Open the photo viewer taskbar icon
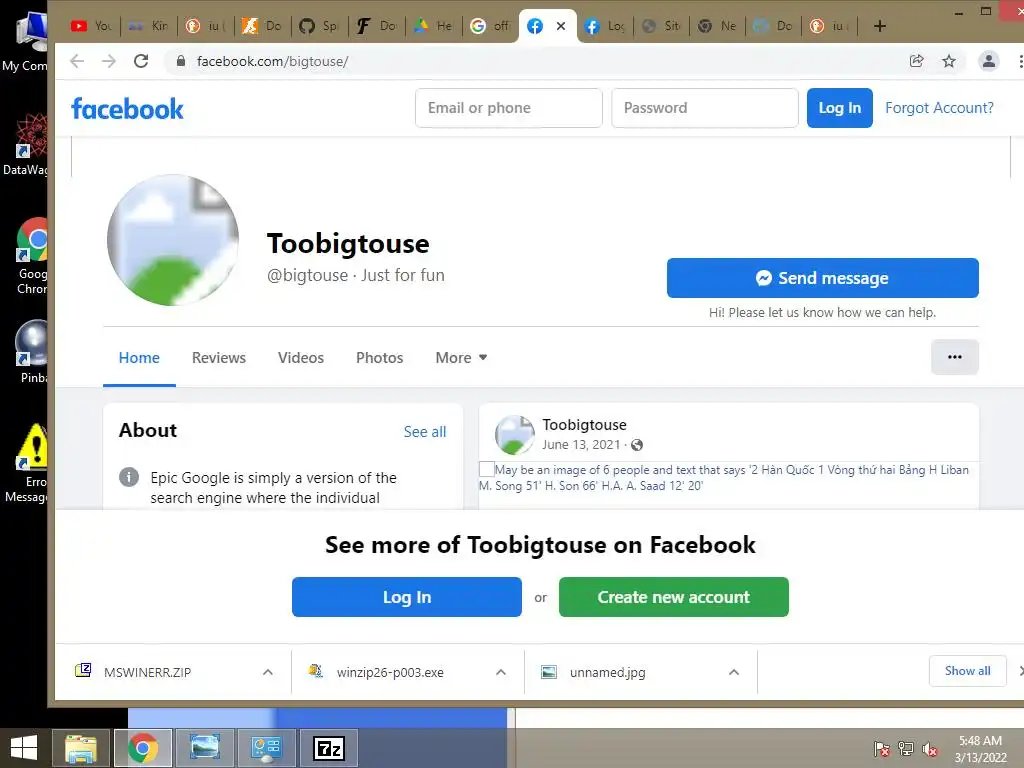Image resolution: width=1024 pixels, height=768 pixels. [x=204, y=748]
